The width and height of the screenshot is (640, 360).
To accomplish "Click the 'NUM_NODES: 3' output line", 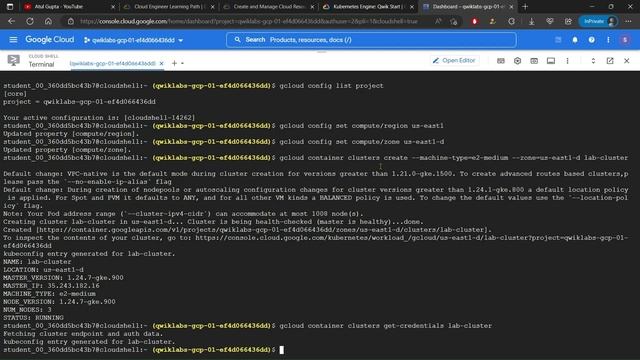I will [x=27, y=310].
